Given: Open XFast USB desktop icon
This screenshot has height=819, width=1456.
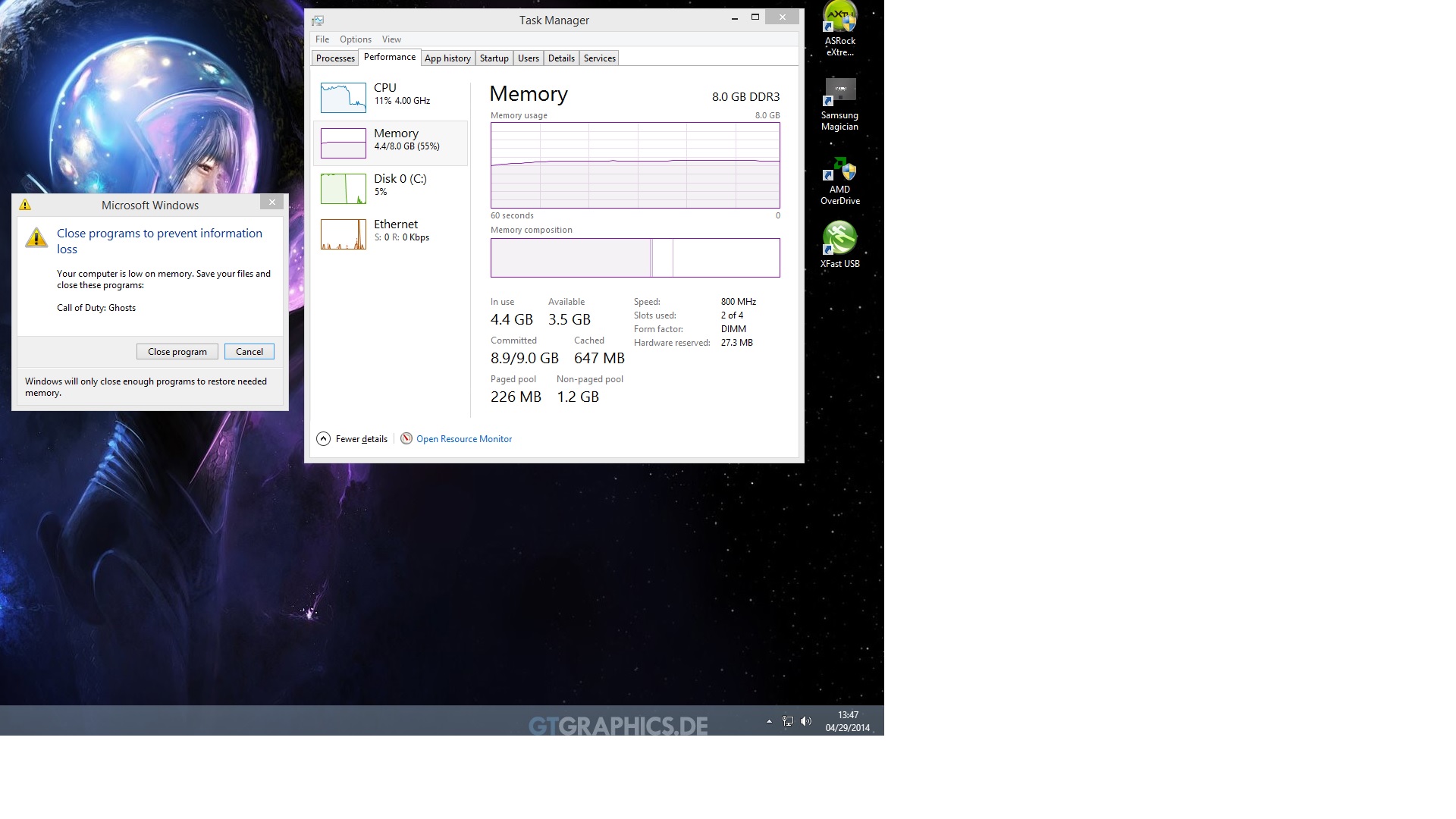Looking at the screenshot, I should (840, 238).
